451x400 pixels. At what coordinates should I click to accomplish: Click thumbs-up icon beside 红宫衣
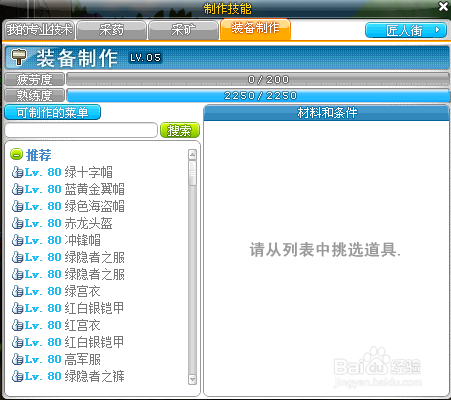click(17, 325)
